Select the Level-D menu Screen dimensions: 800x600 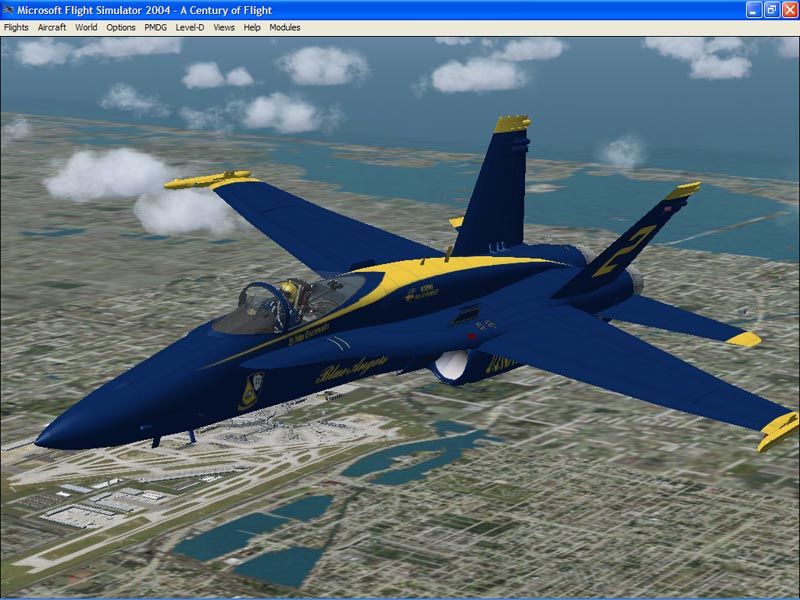click(190, 27)
